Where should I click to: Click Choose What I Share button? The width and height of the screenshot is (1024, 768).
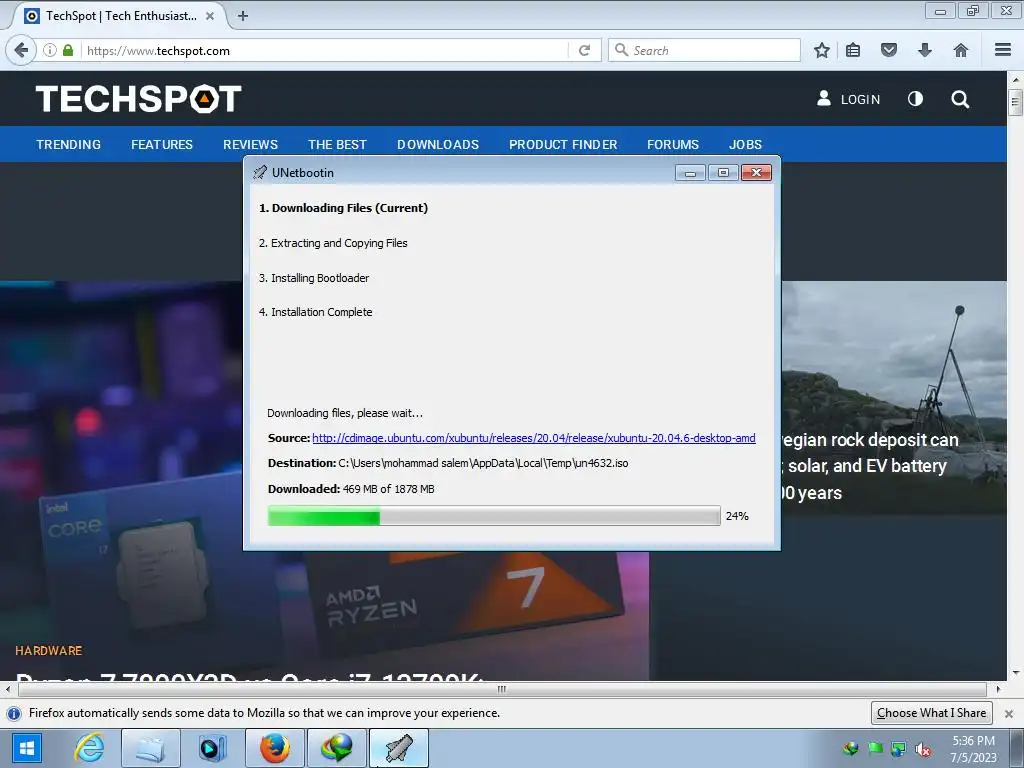pyautogui.click(x=931, y=712)
